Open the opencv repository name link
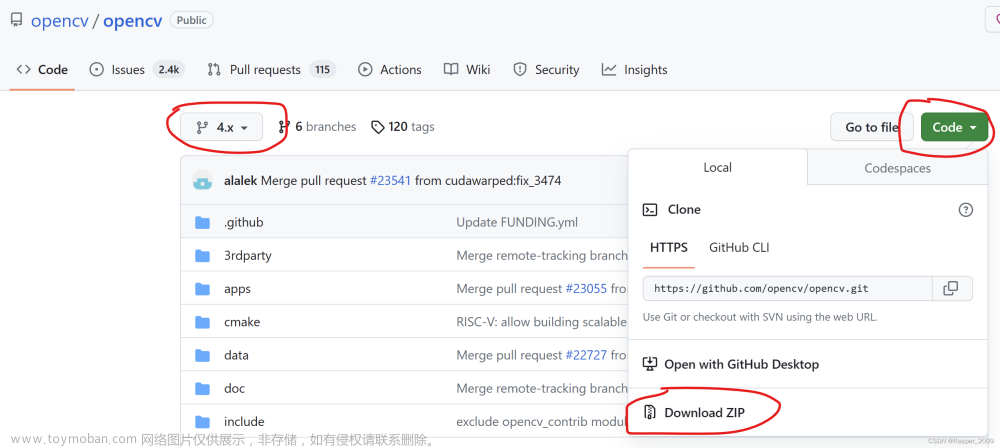 pyautogui.click(x=132, y=20)
